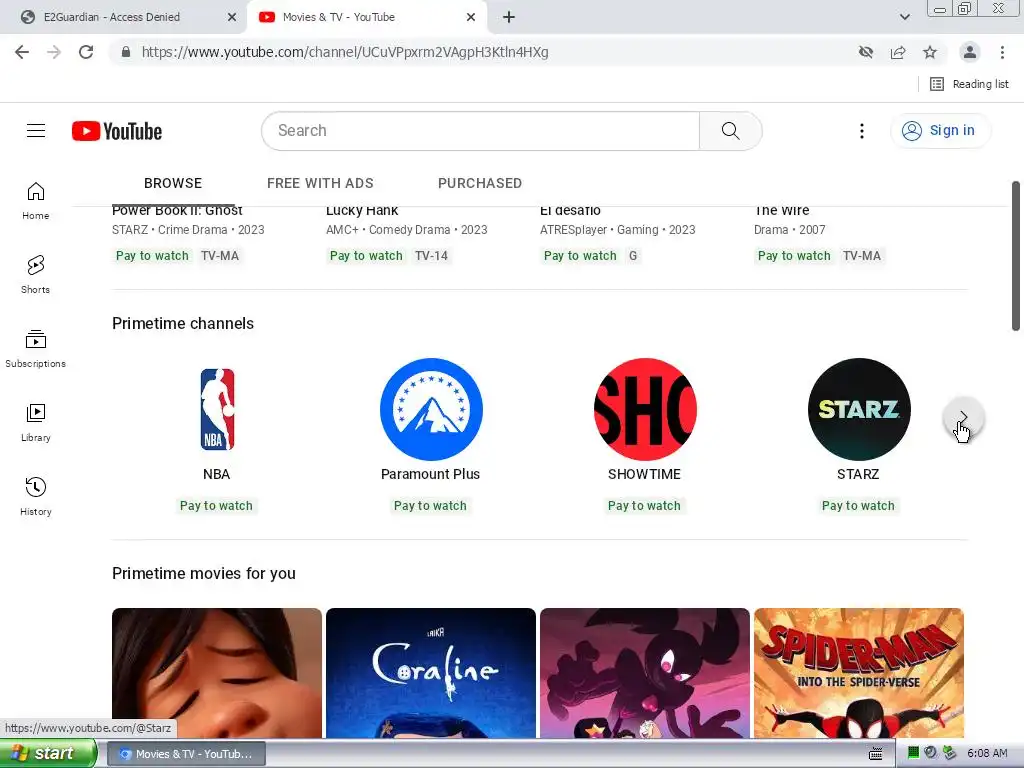Click the search magnifier button
This screenshot has width=1024, height=768.
(x=730, y=131)
